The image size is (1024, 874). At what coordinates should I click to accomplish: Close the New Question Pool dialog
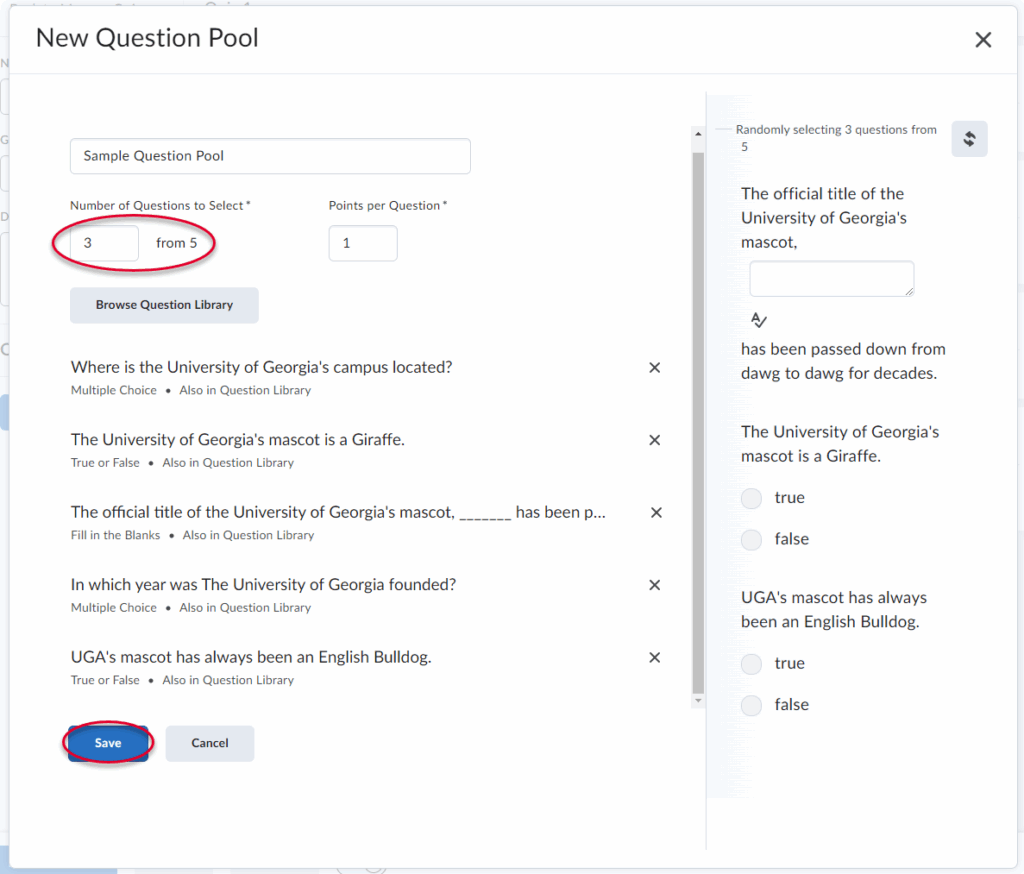[983, 40]
